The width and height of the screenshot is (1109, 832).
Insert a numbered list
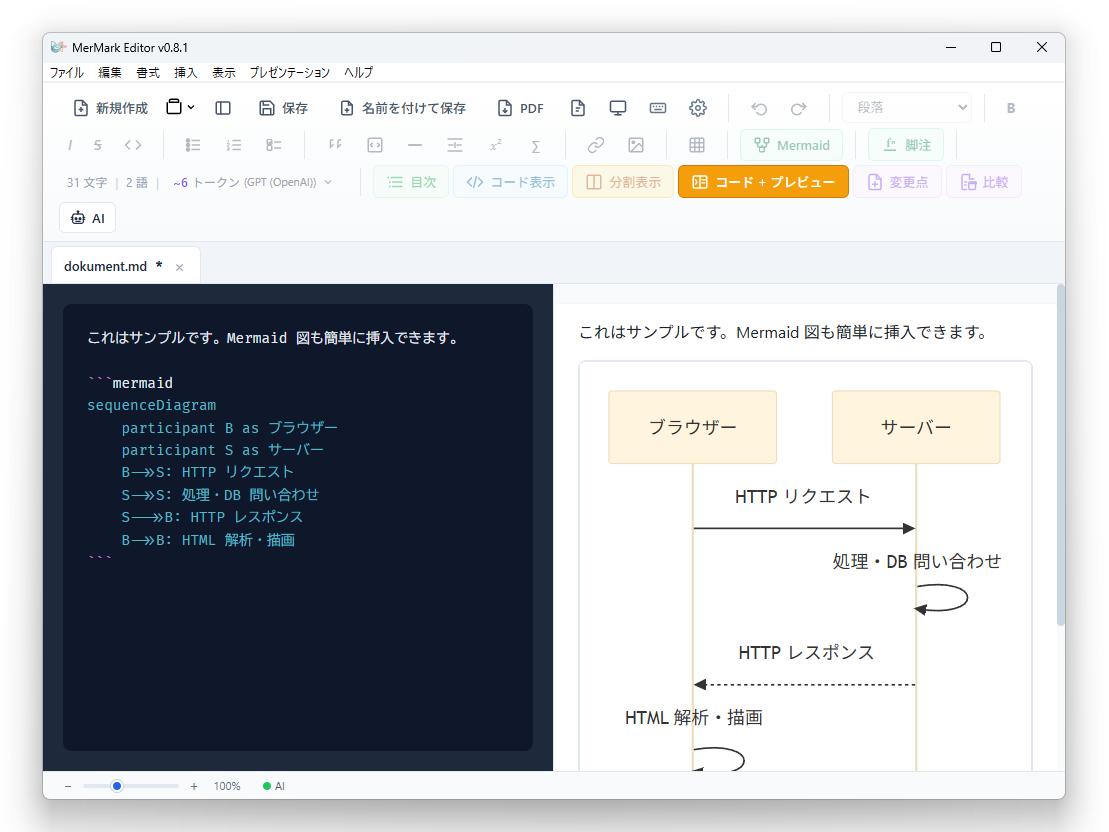233,145
